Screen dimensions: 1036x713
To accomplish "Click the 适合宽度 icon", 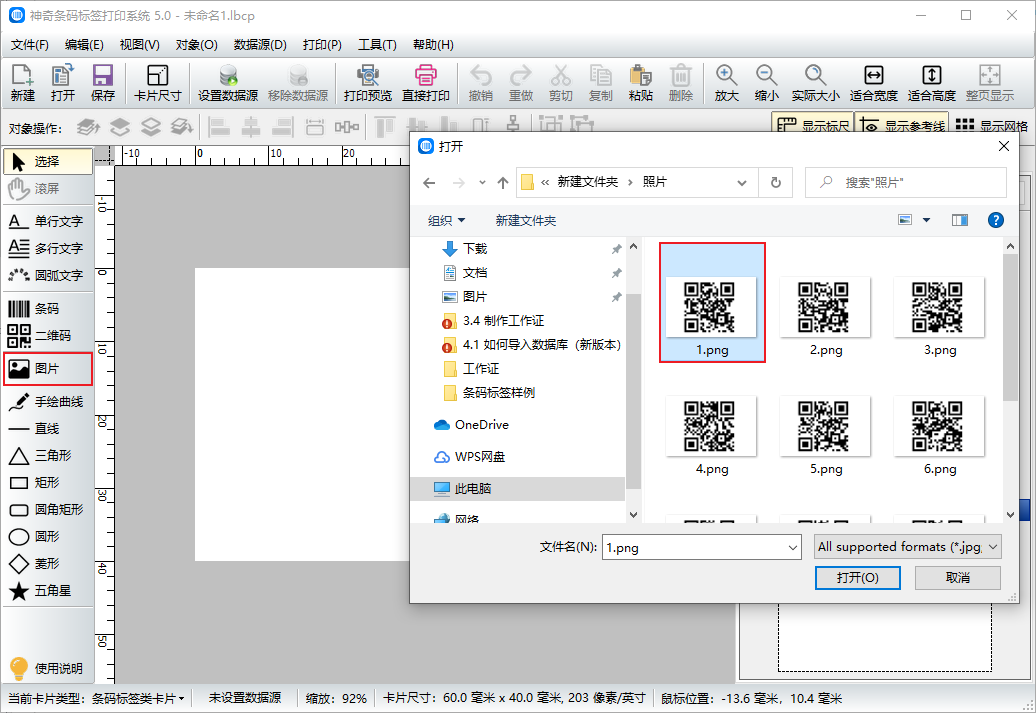I will [873, 83].
